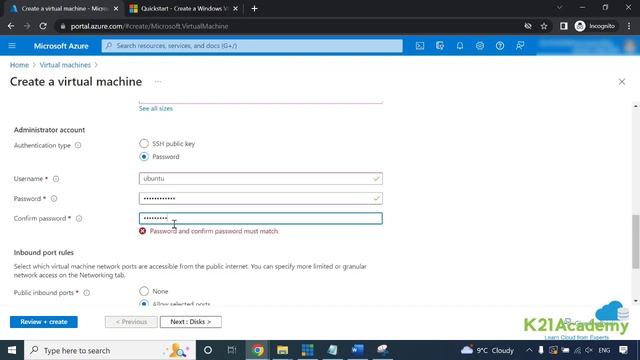Click the Azure search resources box
640x360 pixels.
(x=252, y=46)
